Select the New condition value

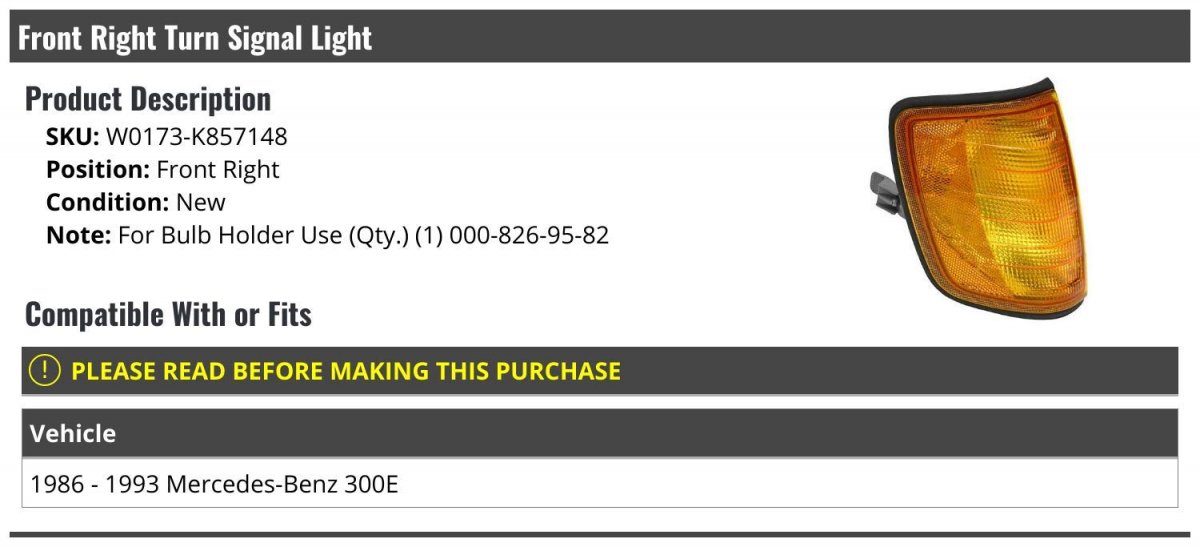coord(201,202)
